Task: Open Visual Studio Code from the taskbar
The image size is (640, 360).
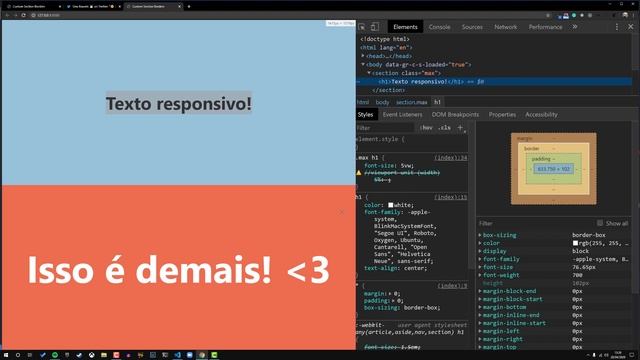Action: tap(178, 355)
